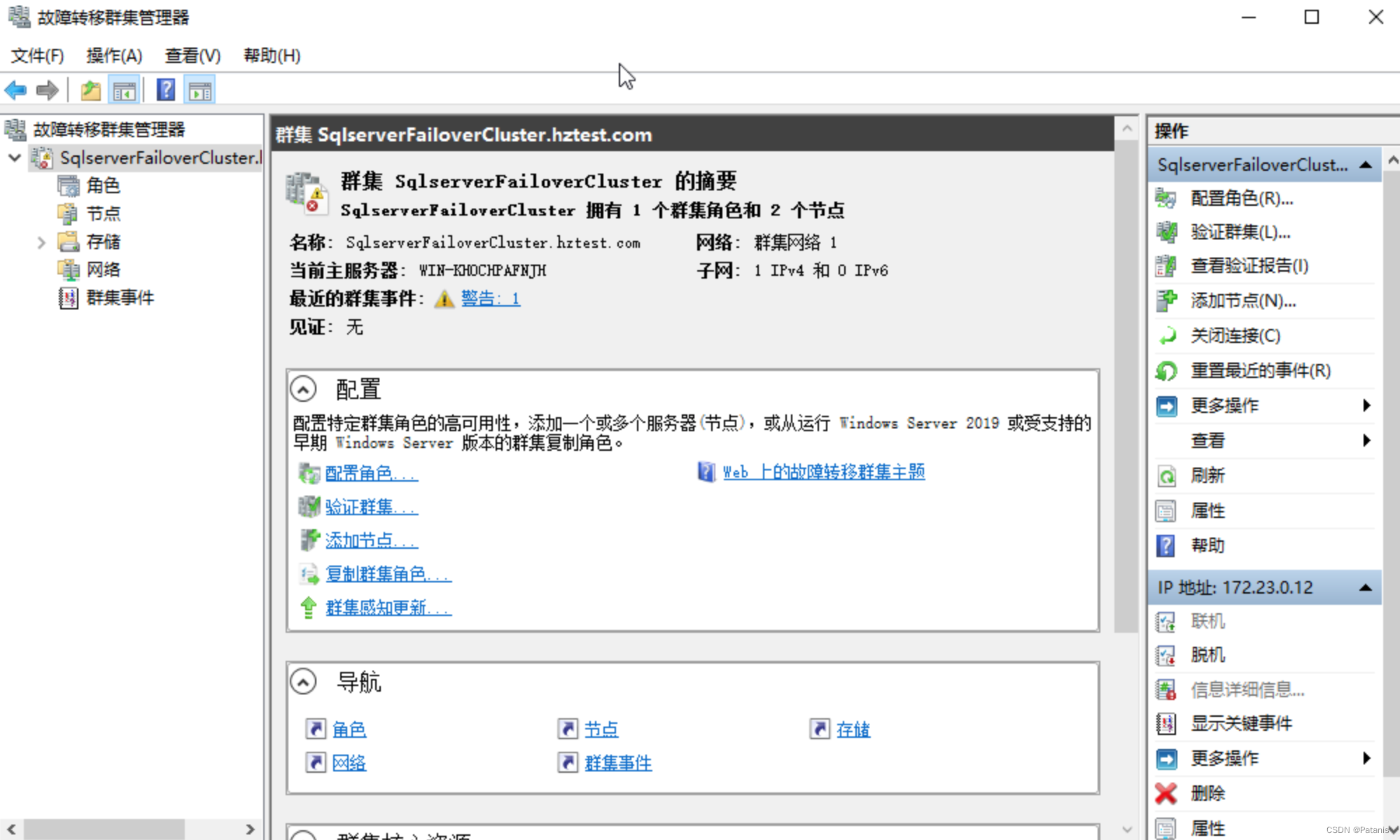
Task: Click center pane scrollbar up arrow
Action: coord(1126,129)
